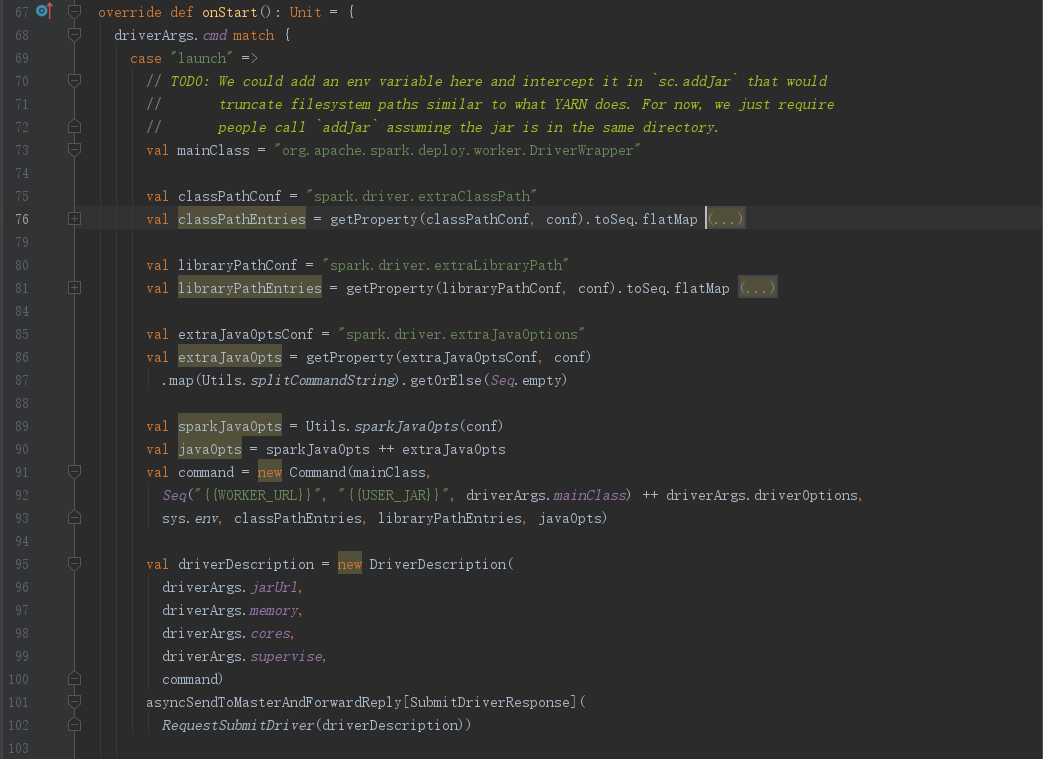Viewport: 1043px width, 759px height.
Task: Click the override method gutter icon on line 67
Action: pos(41,11)
